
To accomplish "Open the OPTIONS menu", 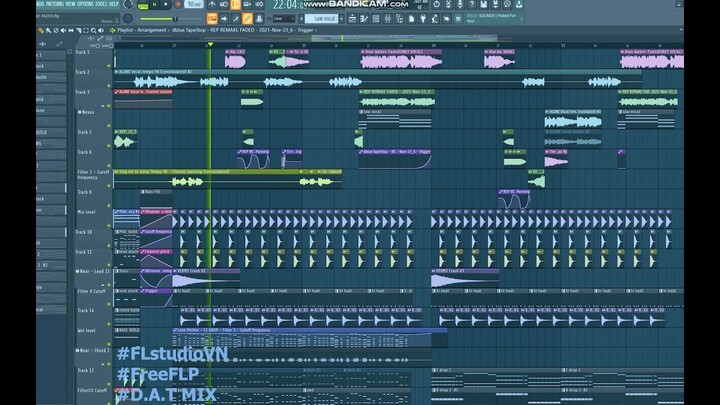I will click(x=85, y=4).
